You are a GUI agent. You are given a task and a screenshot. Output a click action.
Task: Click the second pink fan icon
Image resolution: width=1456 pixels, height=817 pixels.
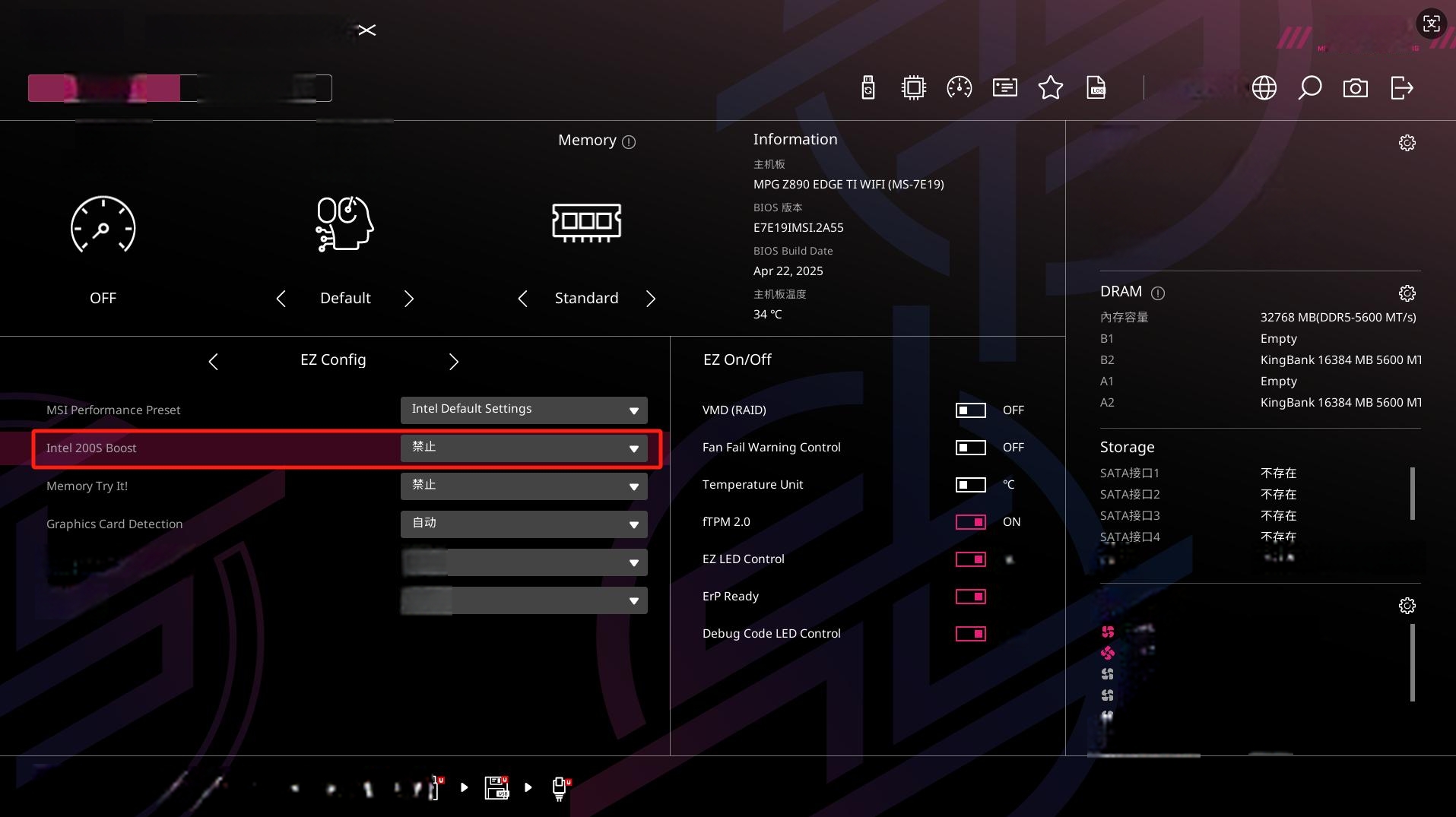[1108, 653]
